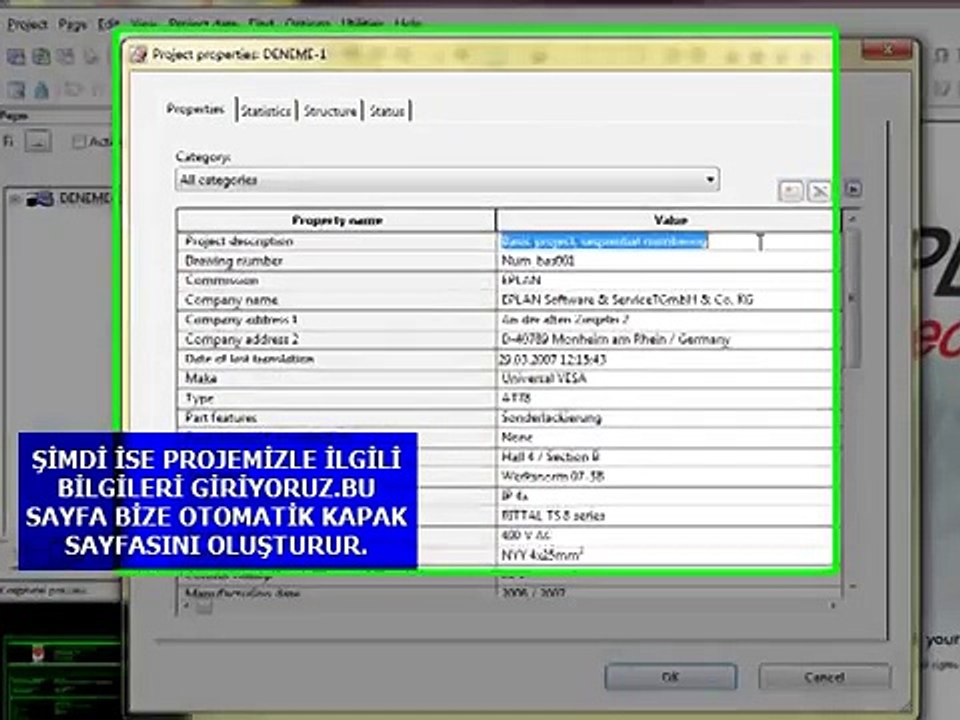Click the 'NYY 4x25mm²' value cell

point(664,555)
